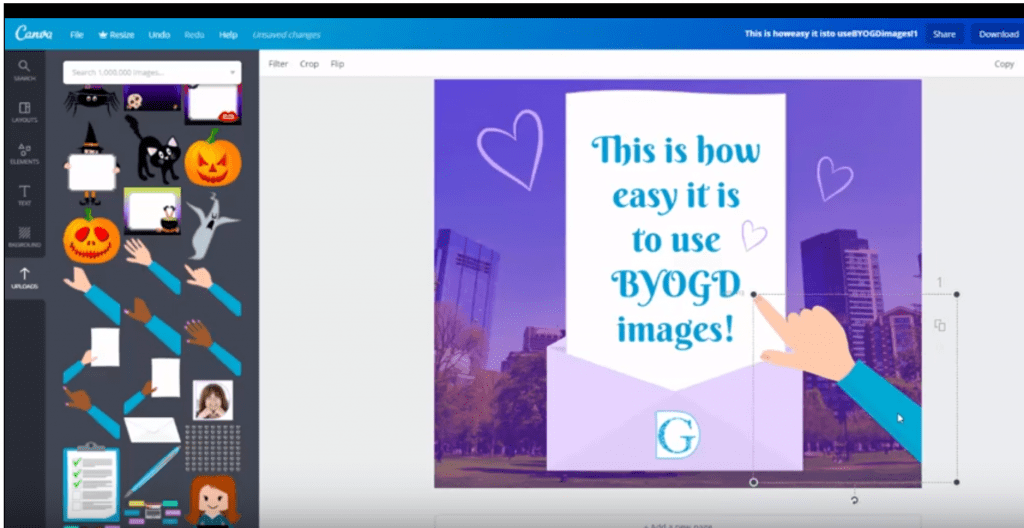The width and height of the screenshot is (1024, 528).
Task: Select the frame with cauldron thumbnail
Action: pos(152,211)
